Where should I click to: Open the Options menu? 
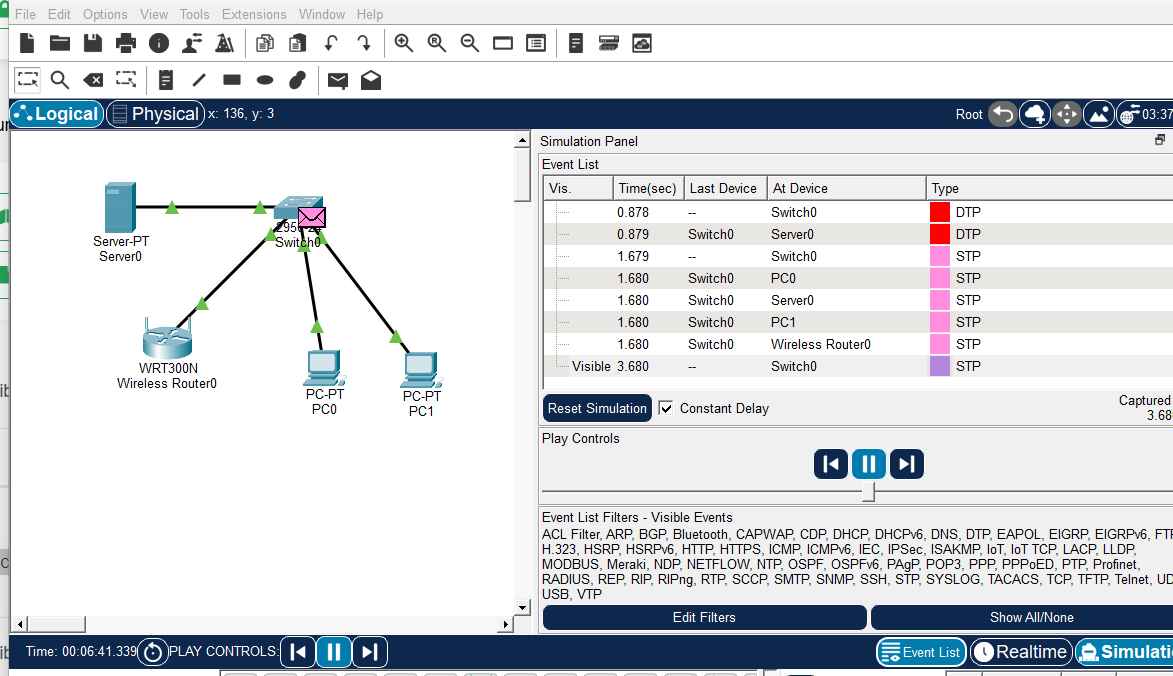pos(105,14)
